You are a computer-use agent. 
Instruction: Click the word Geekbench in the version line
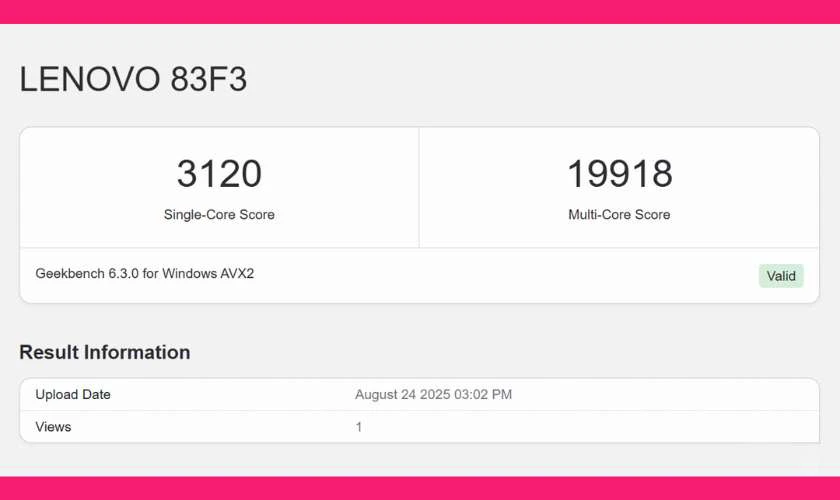(71, 273)
